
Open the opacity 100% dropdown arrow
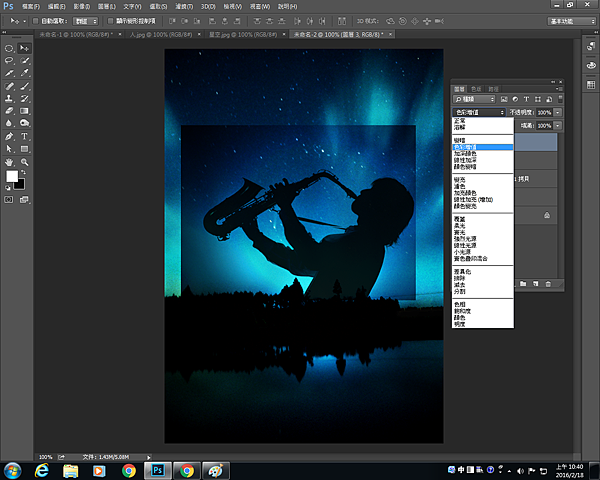(557, 113)
